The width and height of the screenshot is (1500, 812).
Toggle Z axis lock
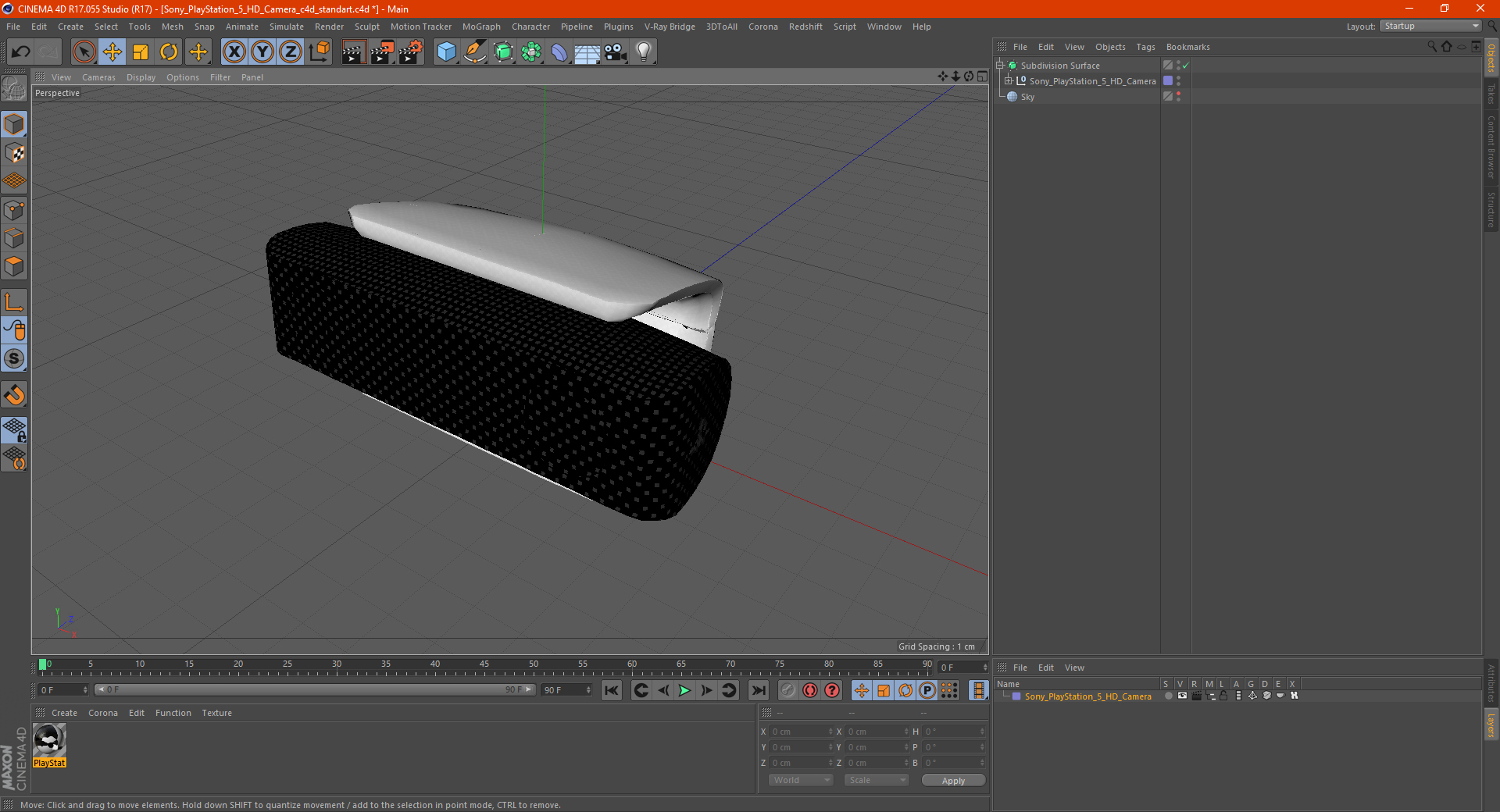pos(291,52)
